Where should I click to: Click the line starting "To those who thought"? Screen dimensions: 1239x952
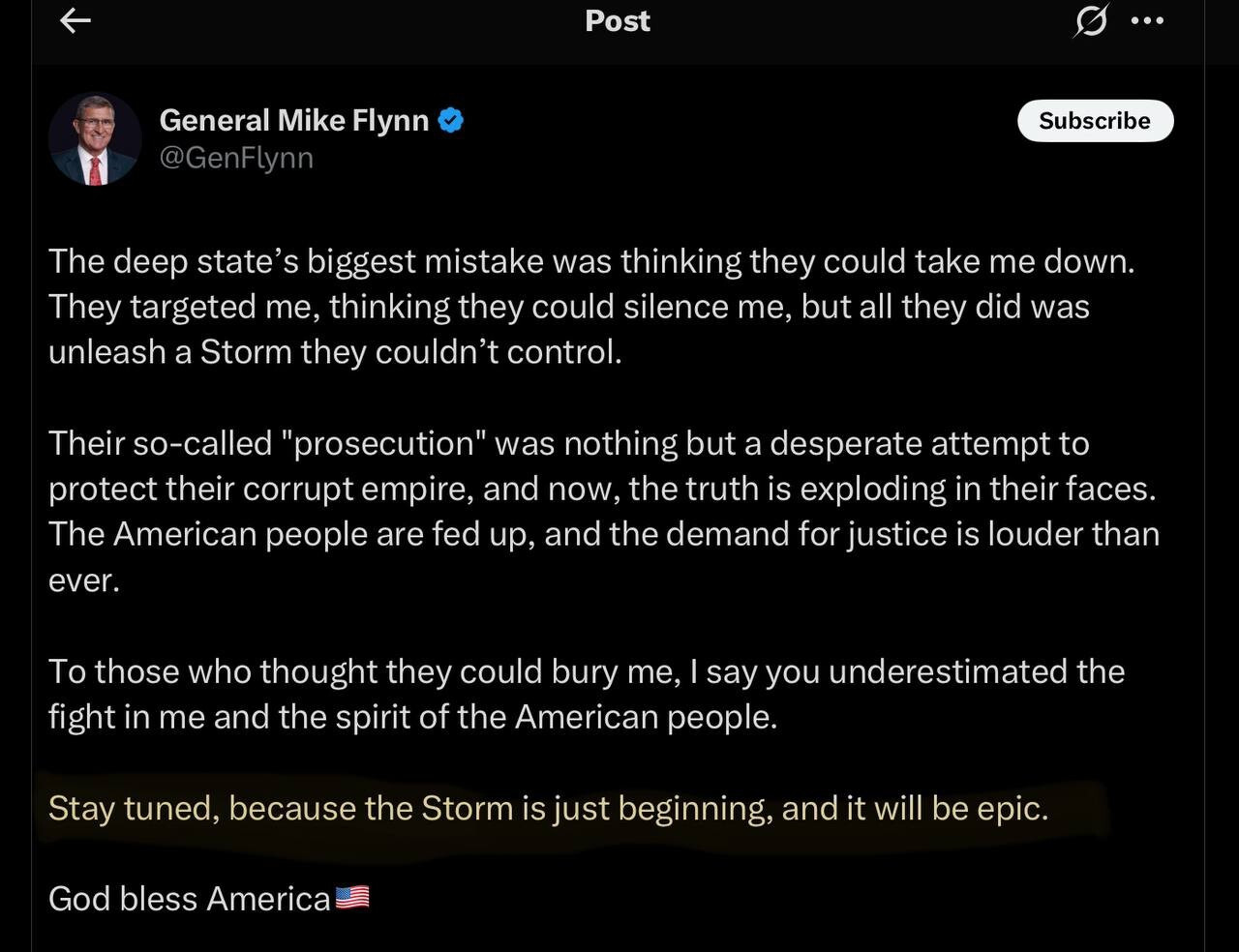tap(586, 671)
